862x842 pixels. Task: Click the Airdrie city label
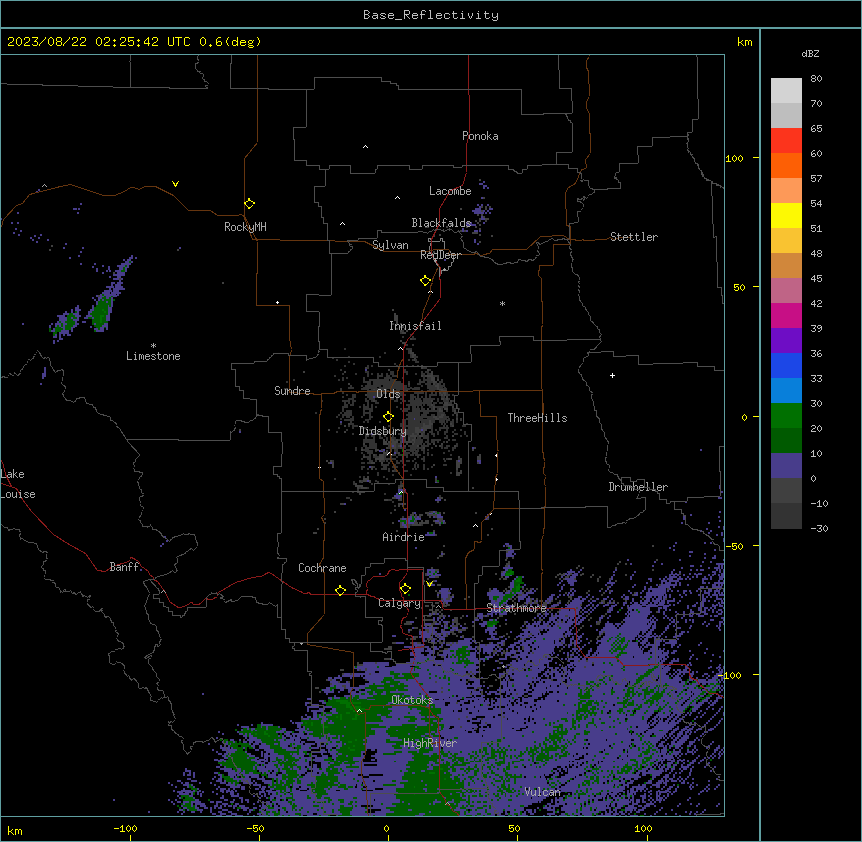pos(404,537)
